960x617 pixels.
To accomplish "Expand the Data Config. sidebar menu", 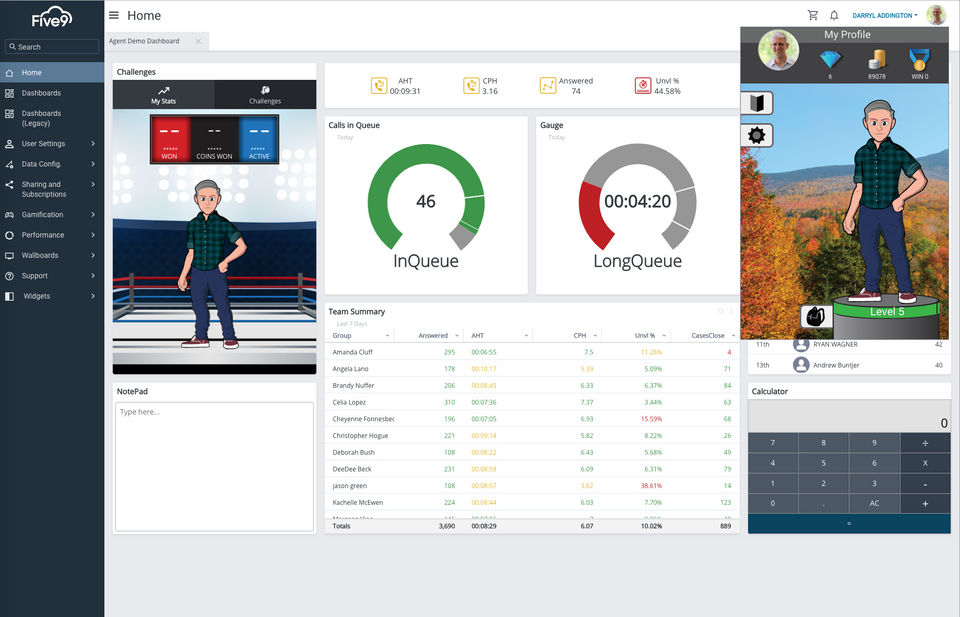I will 52,164.
